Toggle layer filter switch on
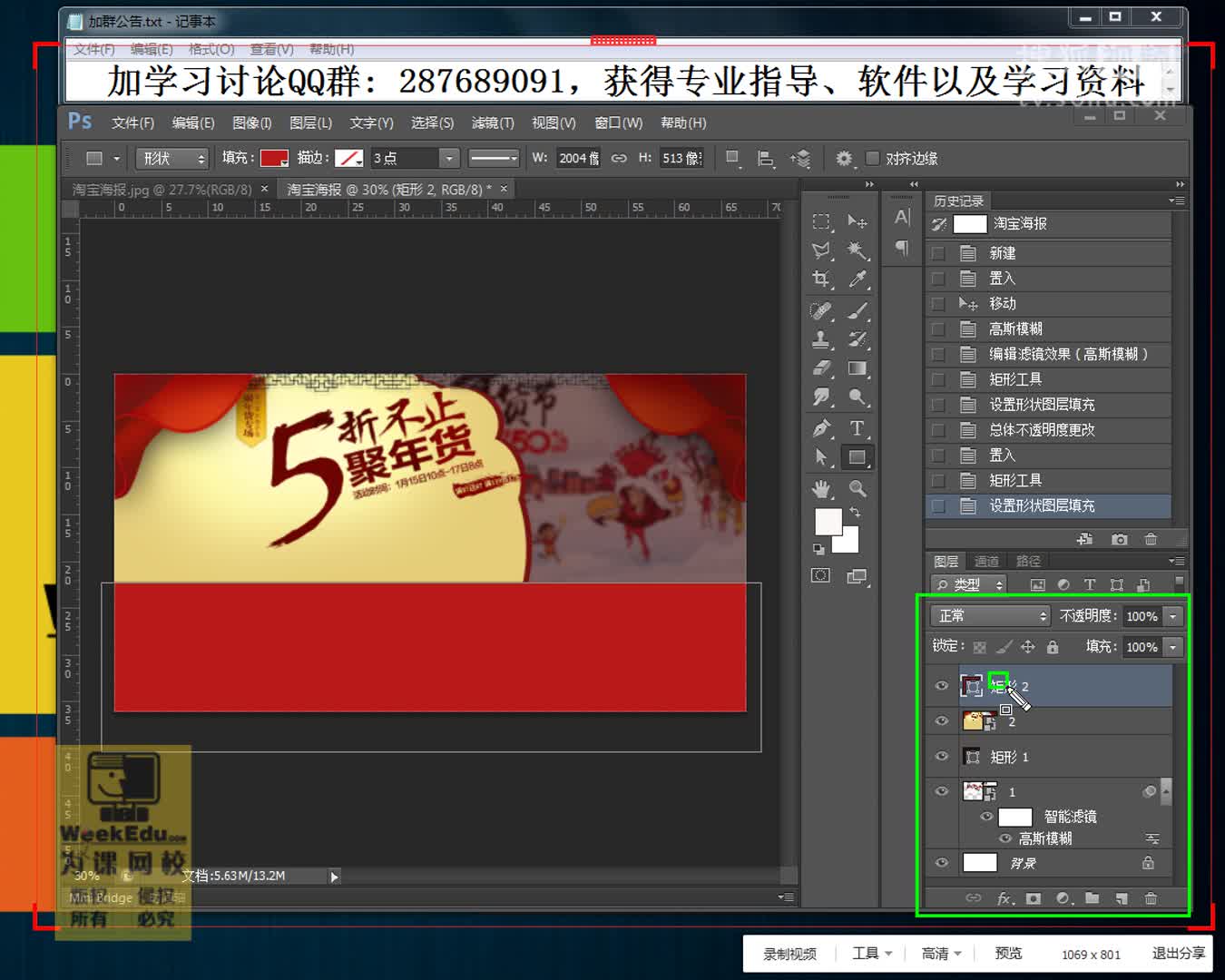The height and width of the screenshot is (980, 1225). point(1179,583)
